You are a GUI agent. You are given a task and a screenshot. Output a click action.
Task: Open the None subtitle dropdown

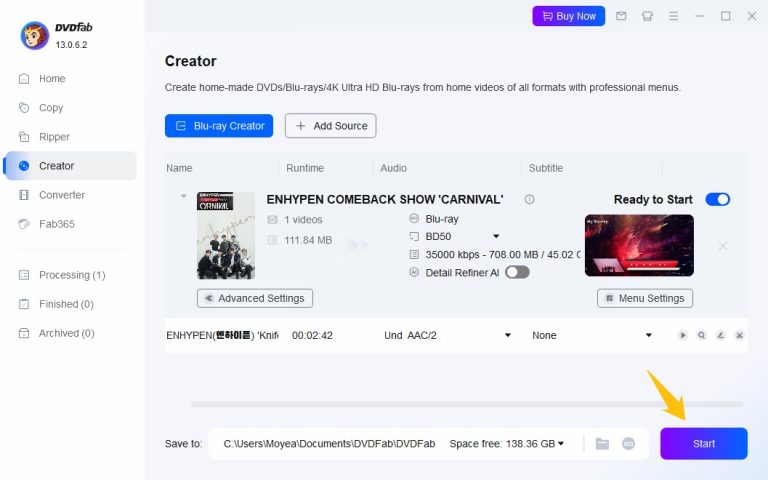tap(648, 336)
